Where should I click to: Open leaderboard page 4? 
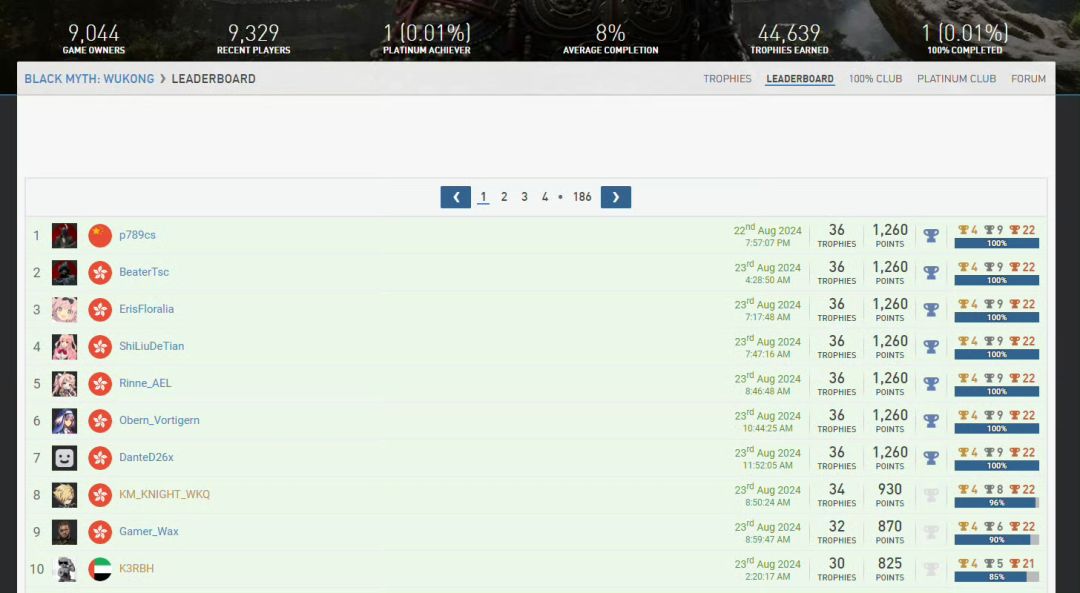point(545,197)
